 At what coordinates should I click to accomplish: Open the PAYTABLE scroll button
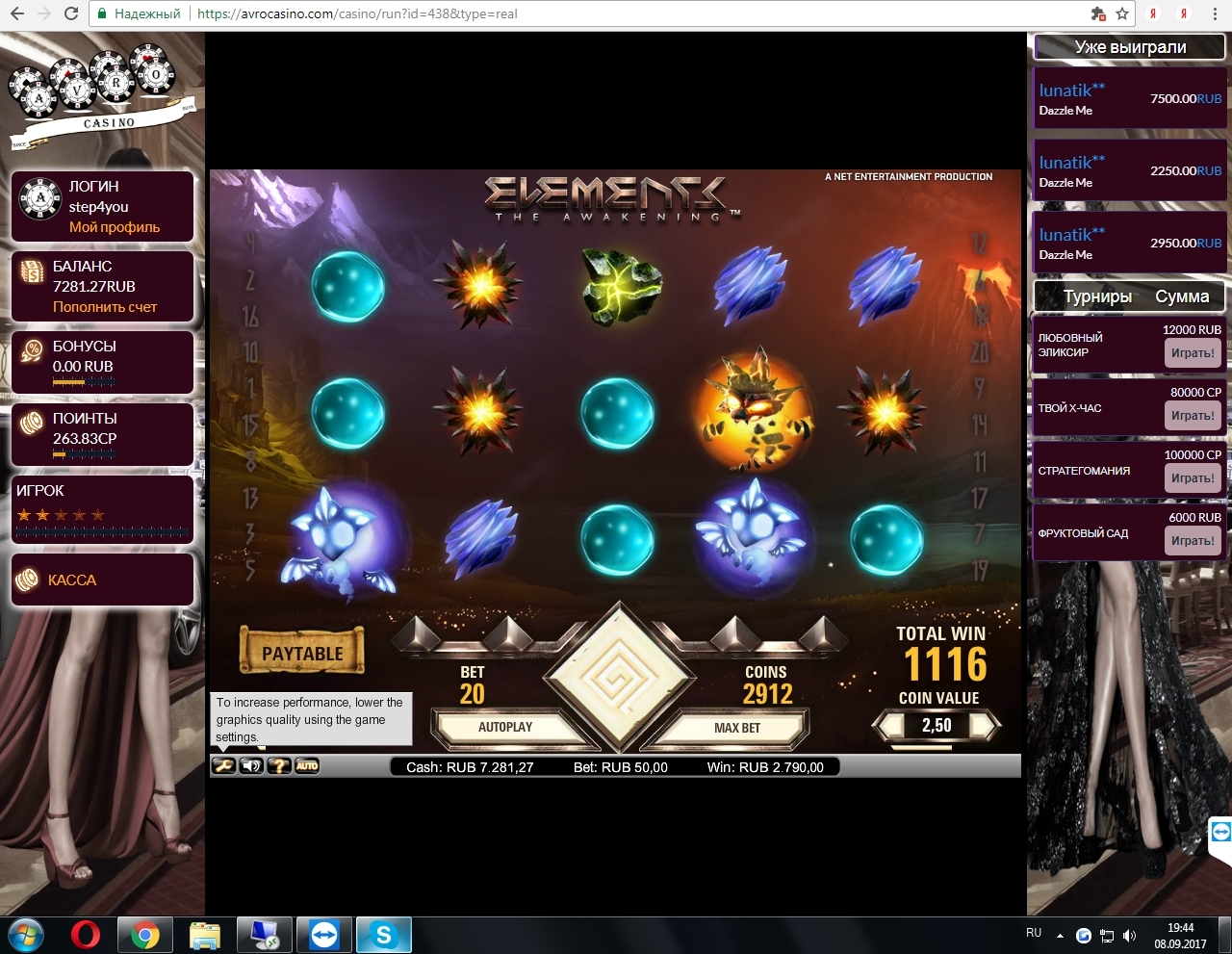(302, 652)
